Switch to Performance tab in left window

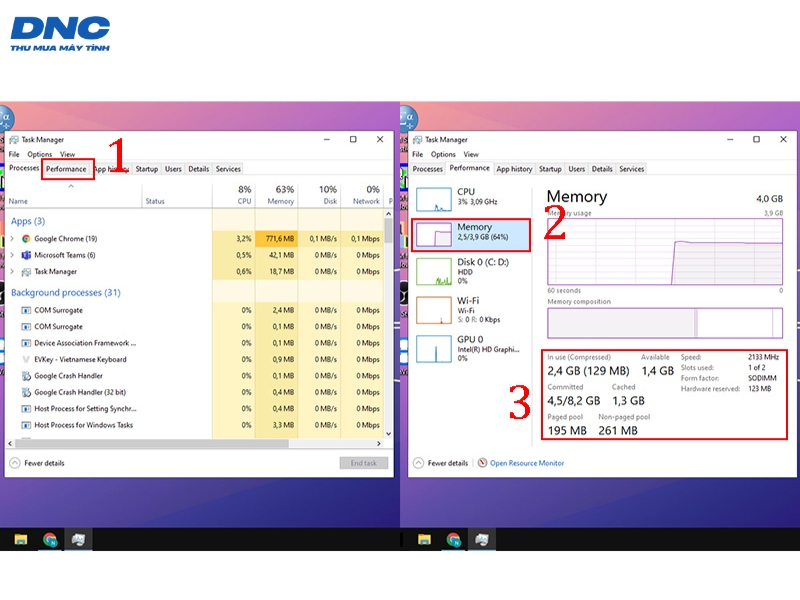pos(66,169)
